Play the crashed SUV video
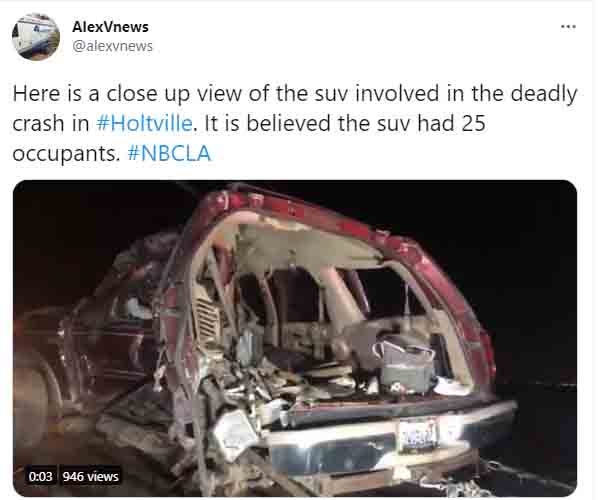Image resolution: width=600 pixels, height=500 pixels. click(x=295, y=338)
